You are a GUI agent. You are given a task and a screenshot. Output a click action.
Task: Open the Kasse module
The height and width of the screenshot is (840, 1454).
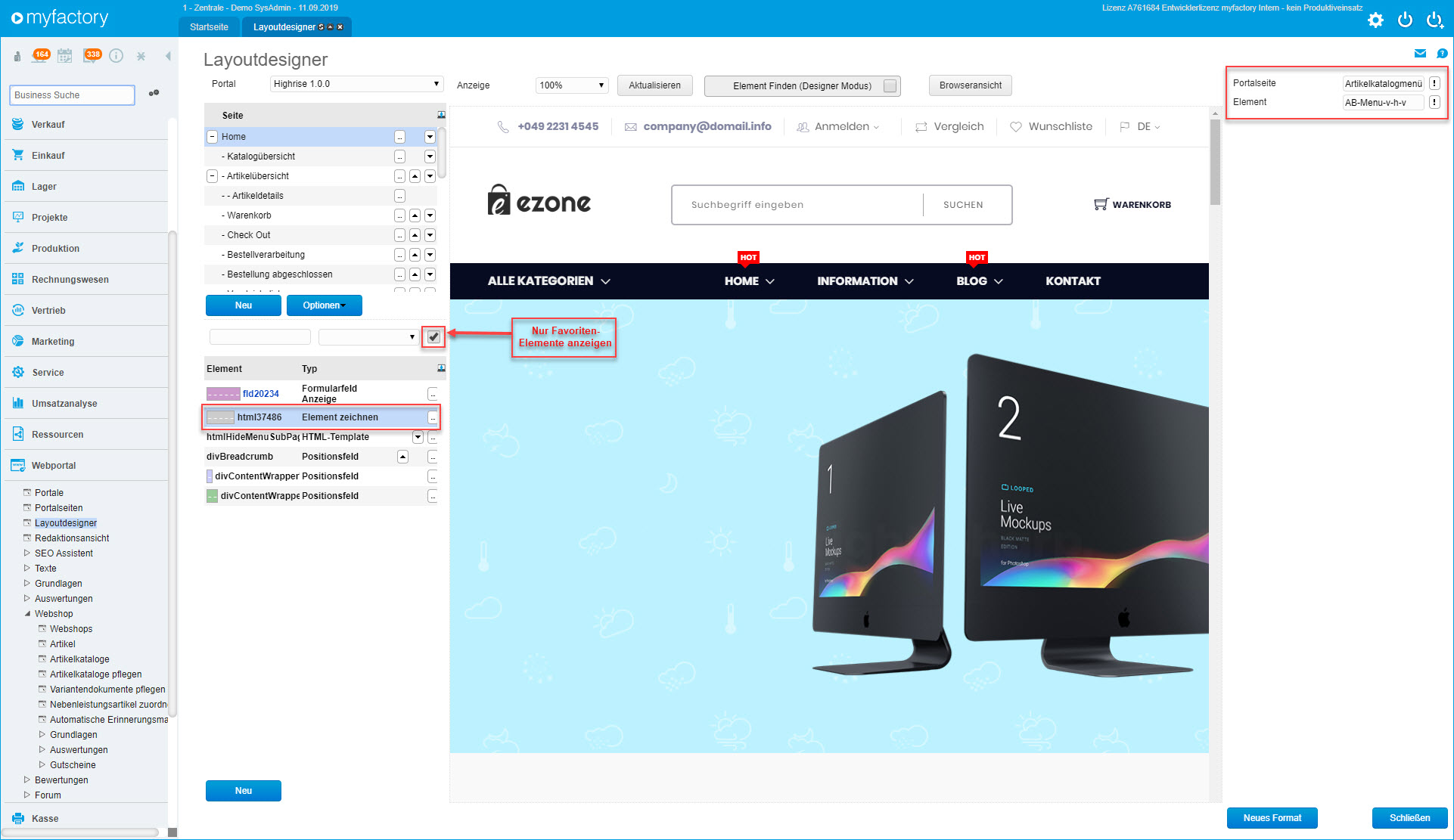click(x=86, y=818)
